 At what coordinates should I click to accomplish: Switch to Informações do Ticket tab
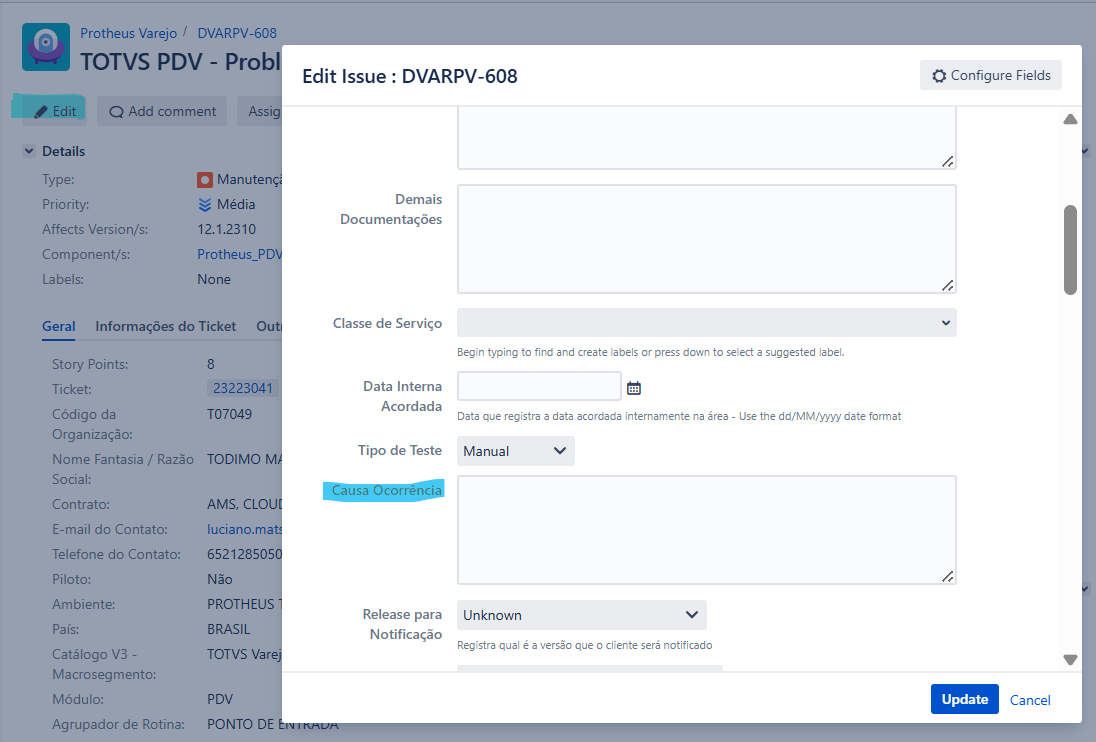click(x=166, y=326)
